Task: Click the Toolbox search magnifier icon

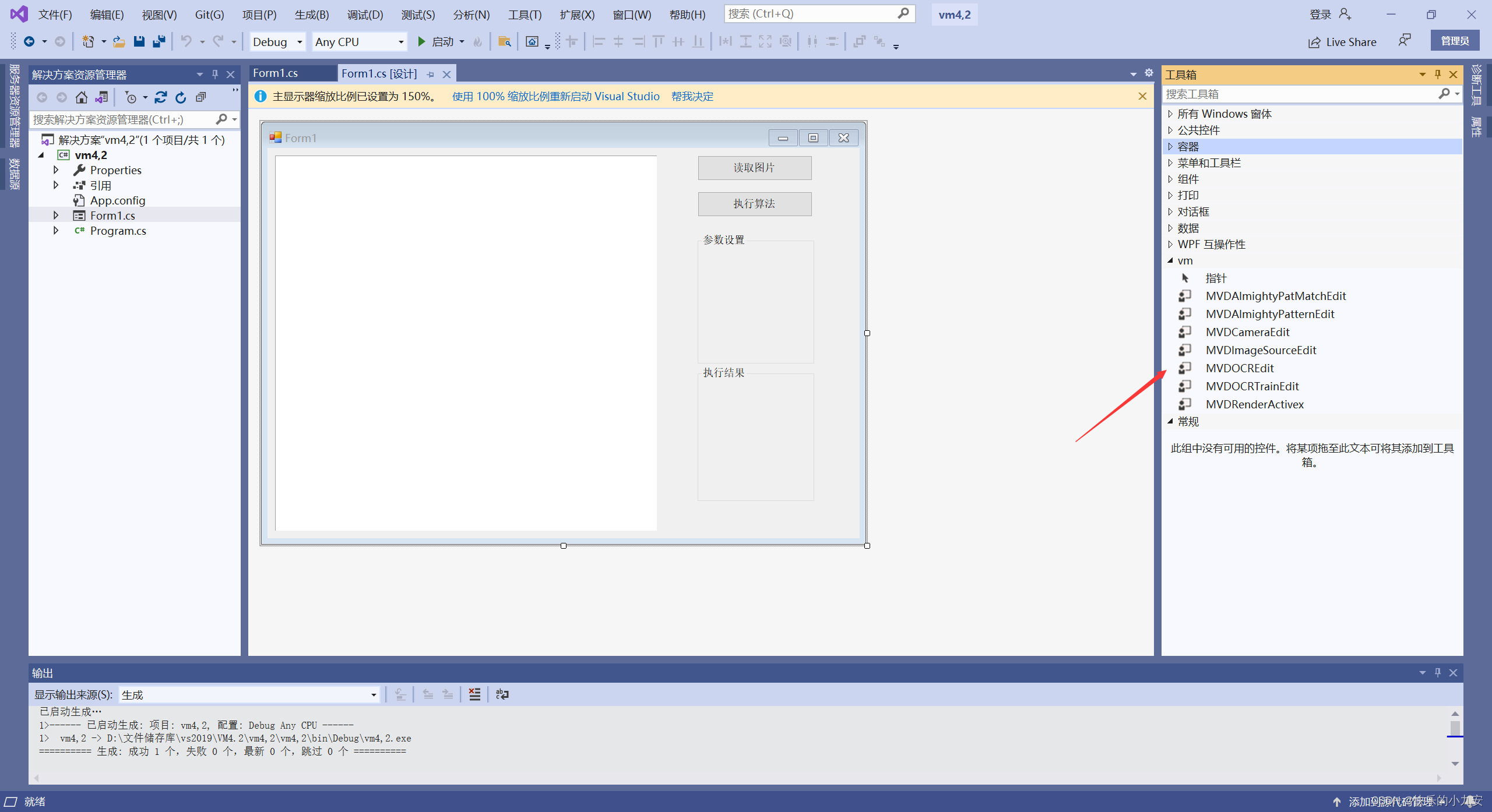Action: coord(1445,94)
